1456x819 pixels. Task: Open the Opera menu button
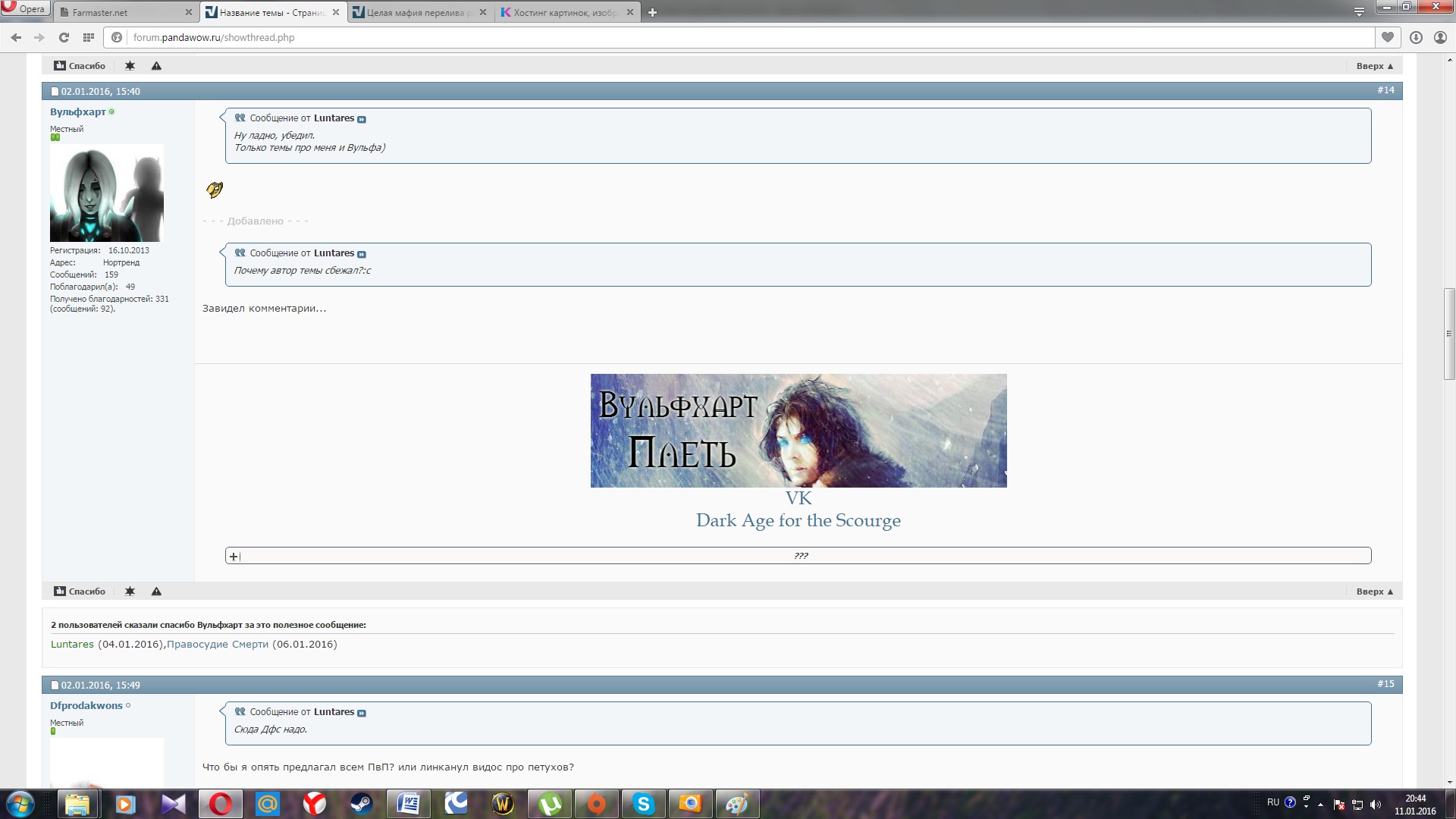tap(24, 8)
